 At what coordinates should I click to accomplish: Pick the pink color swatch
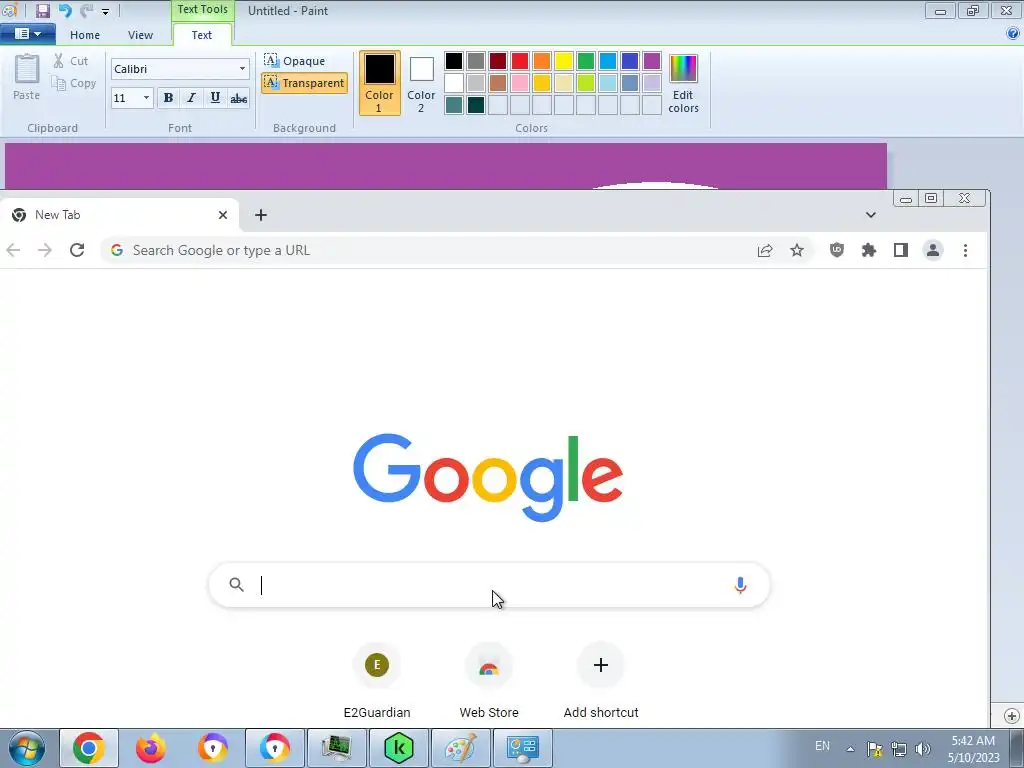point(520,83)
